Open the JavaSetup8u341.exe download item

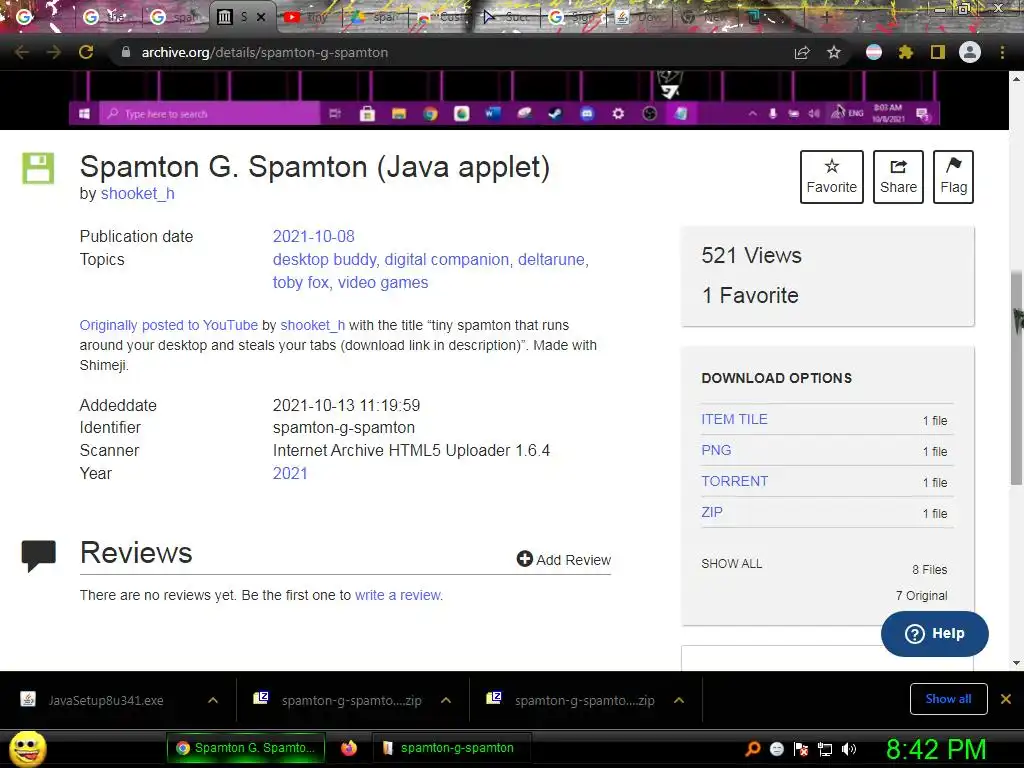tap(106, 700)
